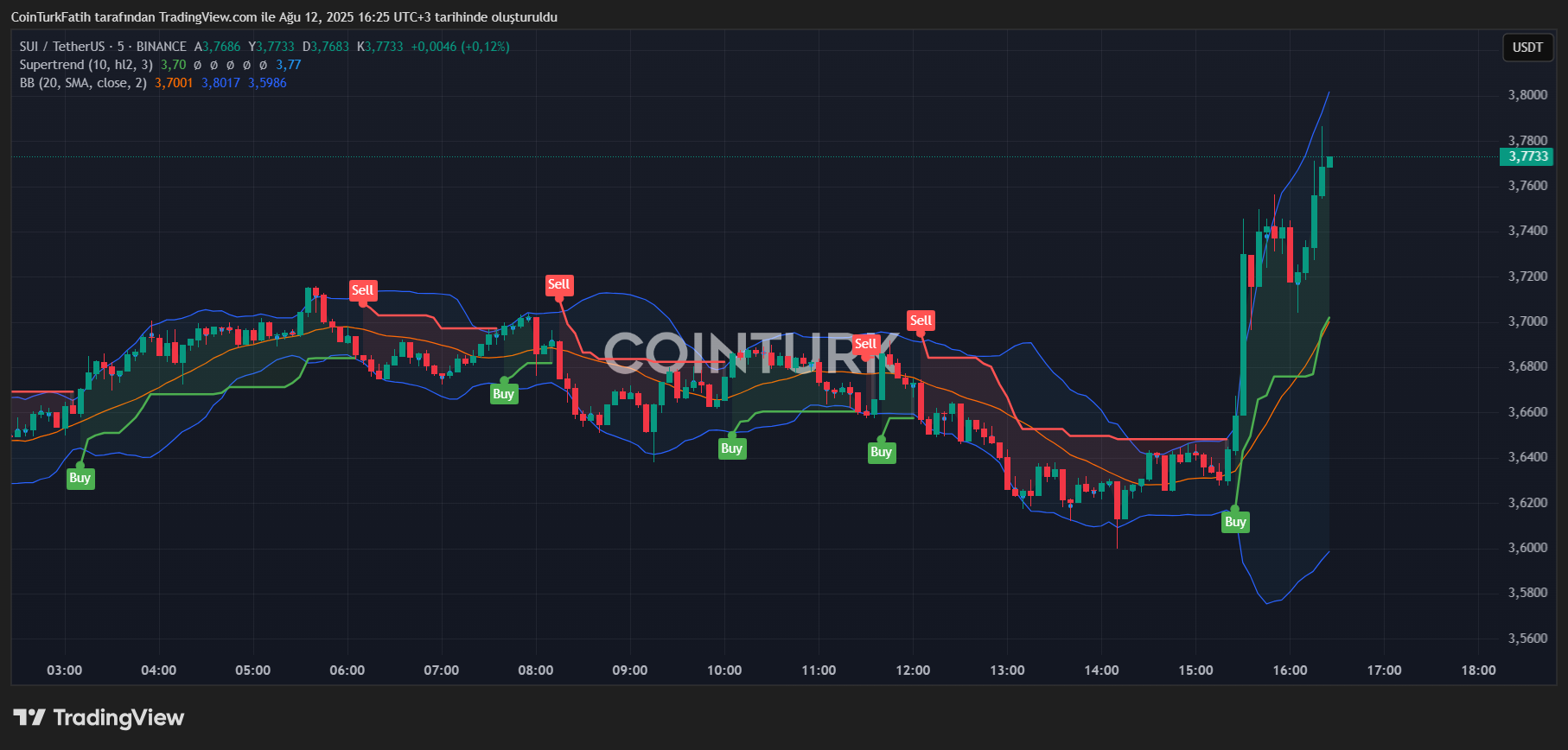
Task: Click the 3,6400 price axis label
Action: coord(1527,457)
